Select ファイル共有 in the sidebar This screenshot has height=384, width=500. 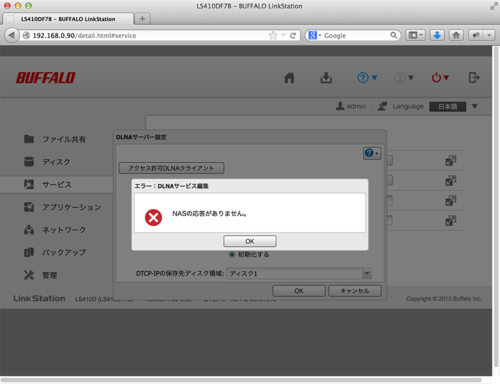[64, 139]
